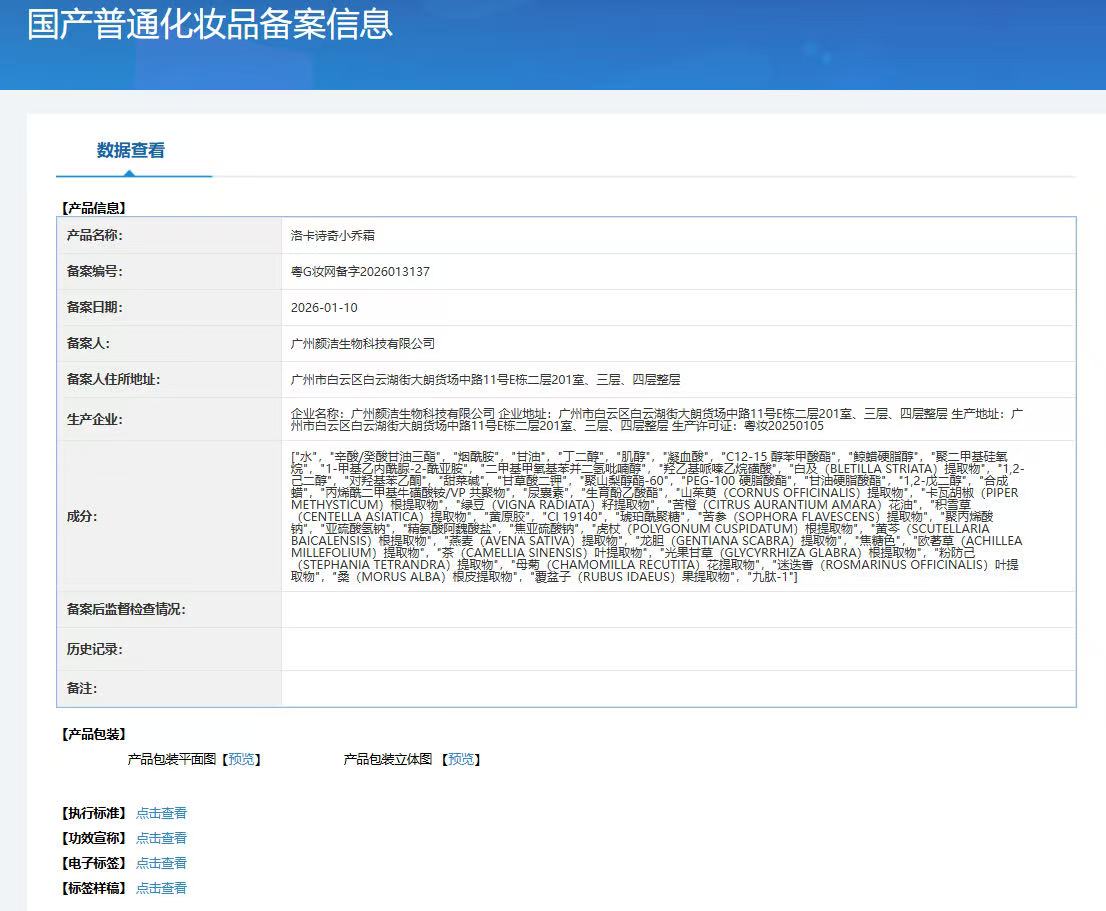Select product name value 浩卡诗奇小乔霜
This screenshot has height=911, width=1106.
pos(333,236)
